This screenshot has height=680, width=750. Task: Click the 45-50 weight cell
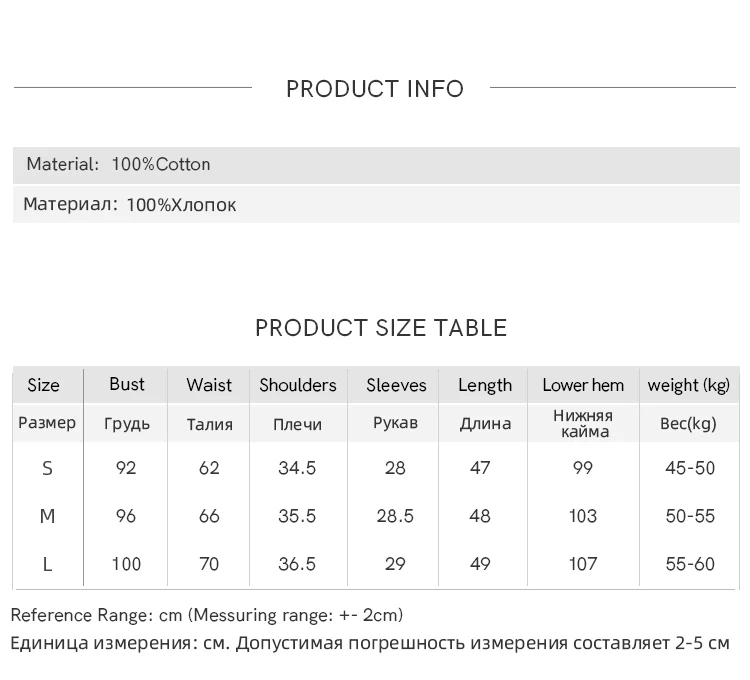pyautogui.click(x=690, y=468)
